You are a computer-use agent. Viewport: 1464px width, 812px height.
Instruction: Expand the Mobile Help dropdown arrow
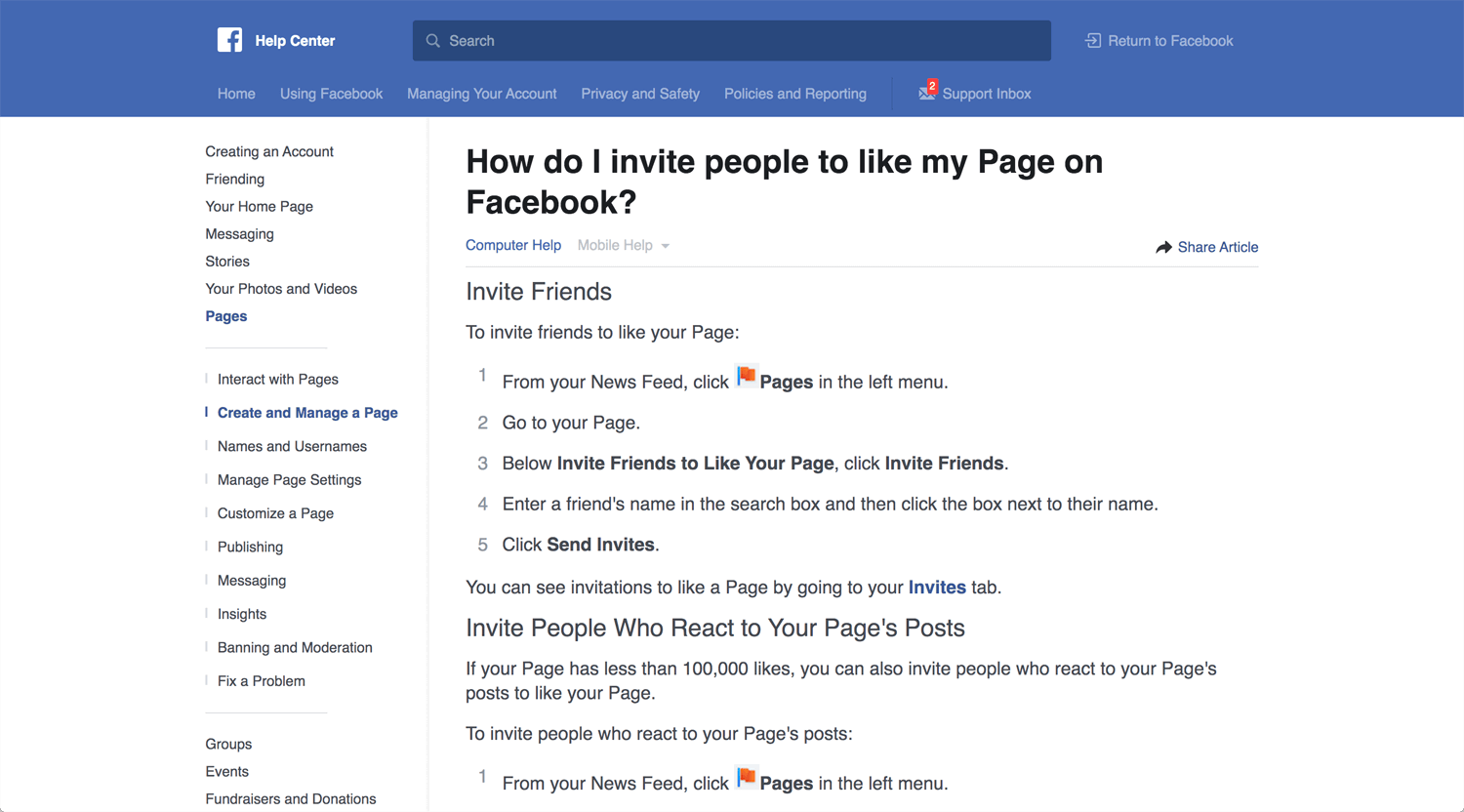pos(666,246)
